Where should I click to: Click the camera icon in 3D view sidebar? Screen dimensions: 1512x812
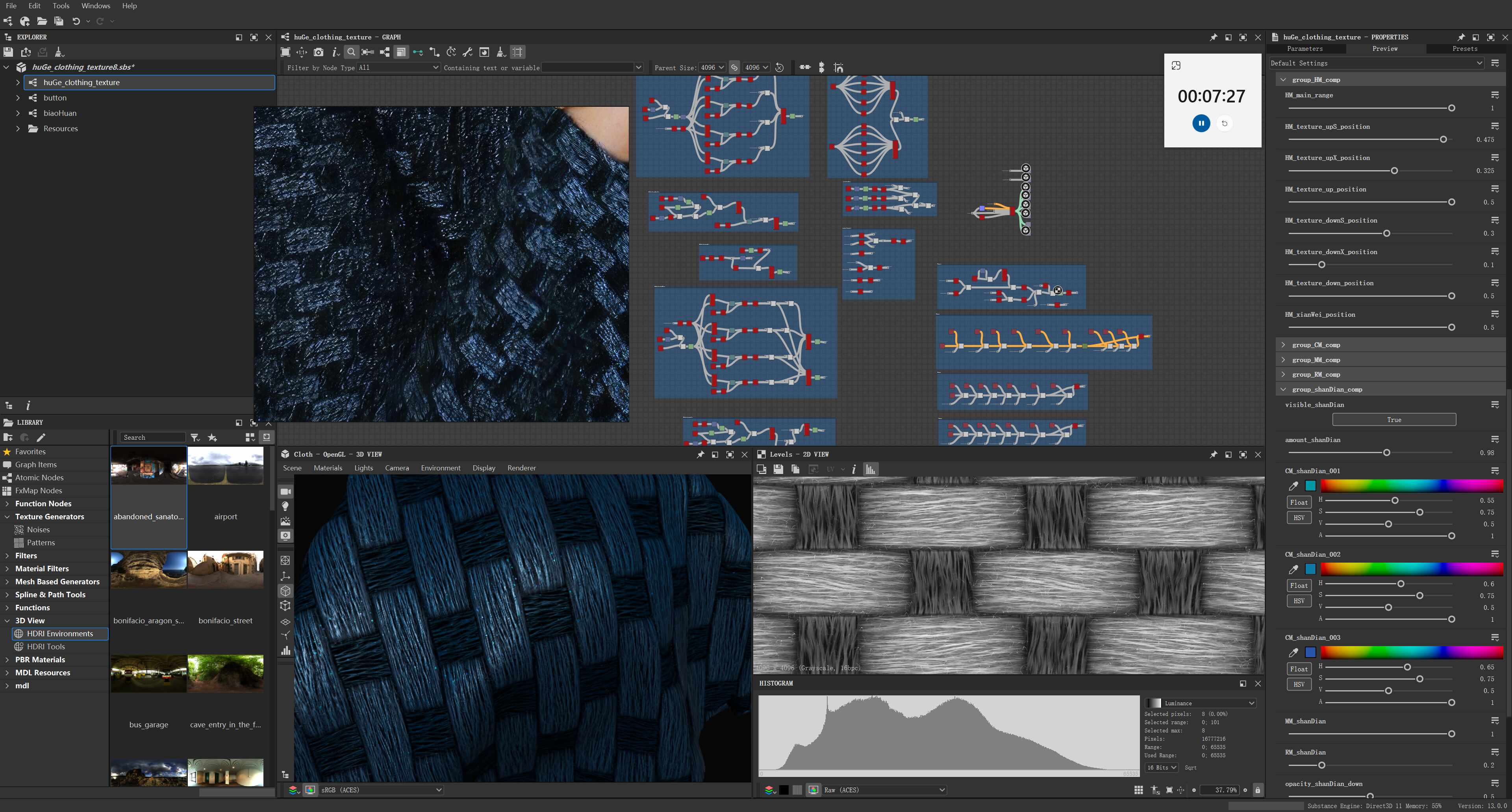point(285,491)
